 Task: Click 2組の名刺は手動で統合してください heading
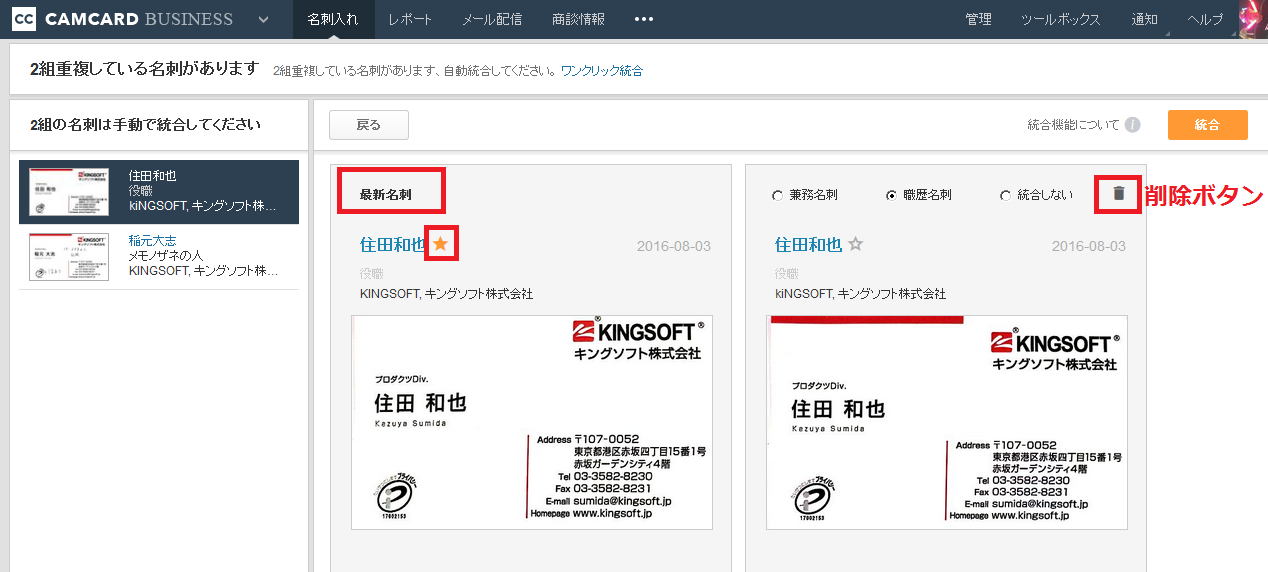pos(145,125)
